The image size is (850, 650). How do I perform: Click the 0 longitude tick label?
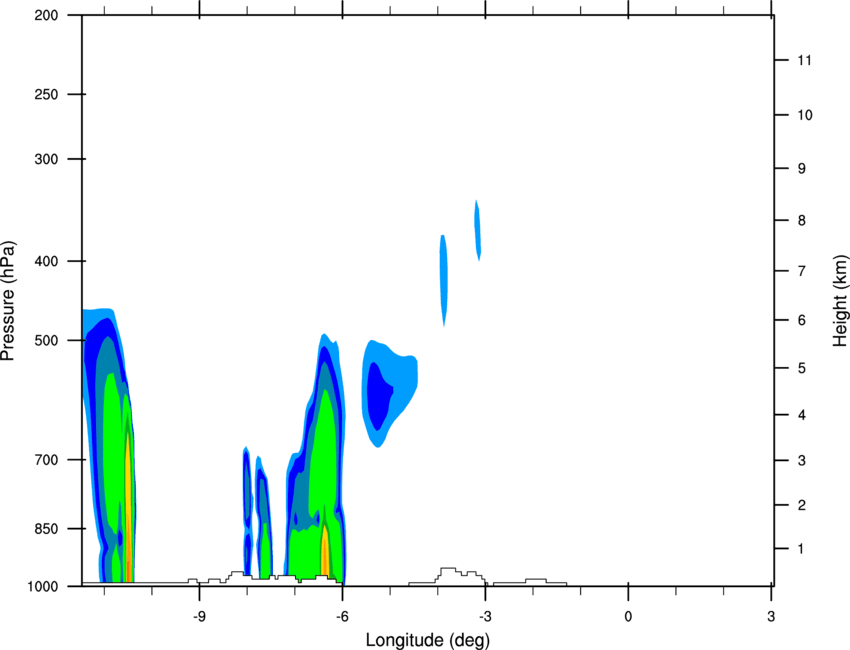point(628,617)
